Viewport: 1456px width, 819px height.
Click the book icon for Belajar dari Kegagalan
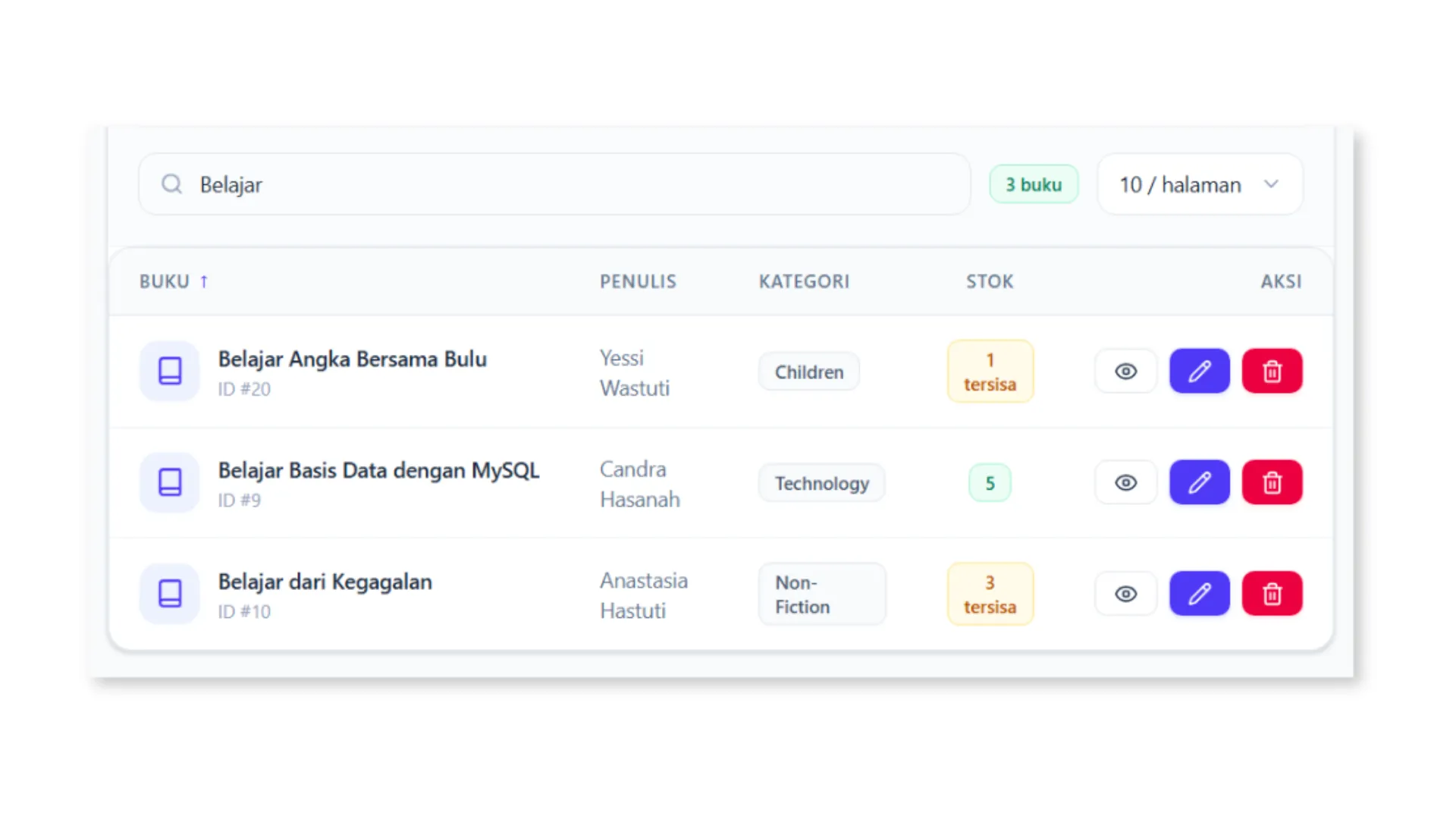(x=170, y=594)
